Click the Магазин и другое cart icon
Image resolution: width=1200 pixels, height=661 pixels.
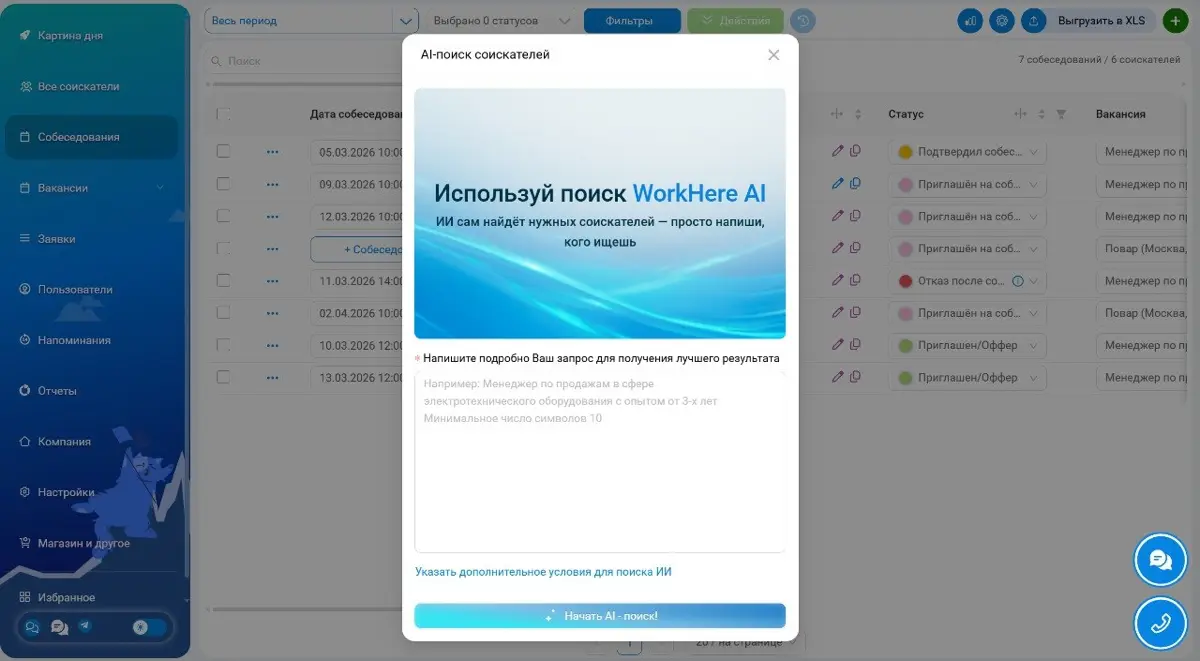pos(26,543)
